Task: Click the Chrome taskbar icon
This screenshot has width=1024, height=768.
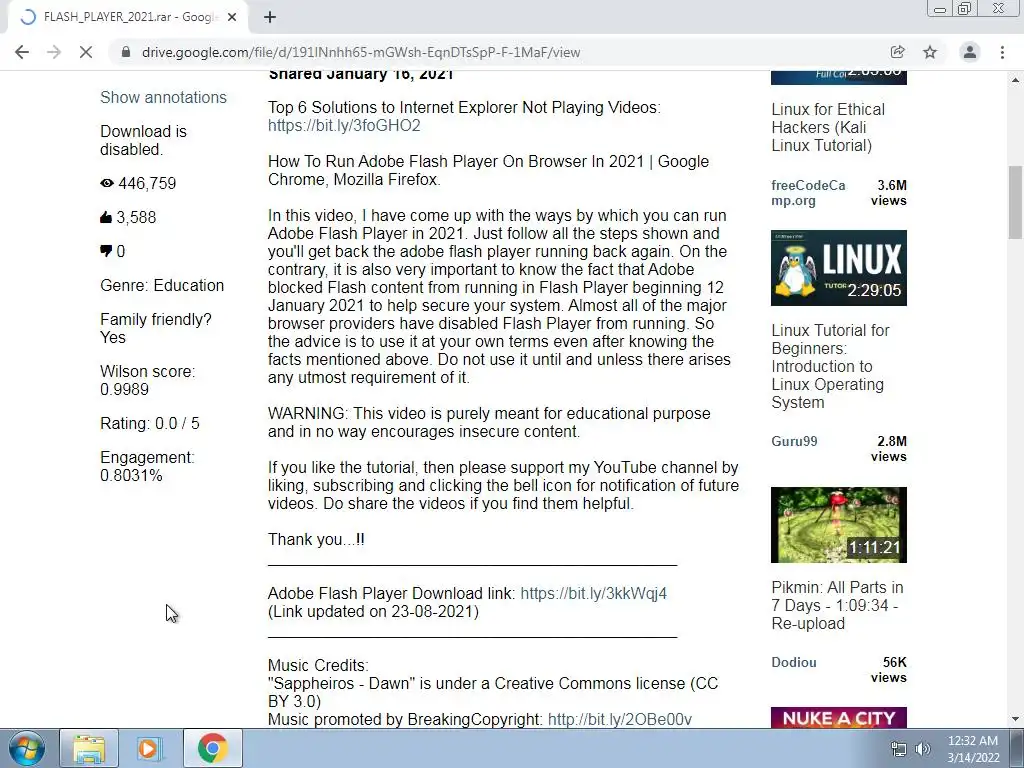Action: [x=212, y=748]
